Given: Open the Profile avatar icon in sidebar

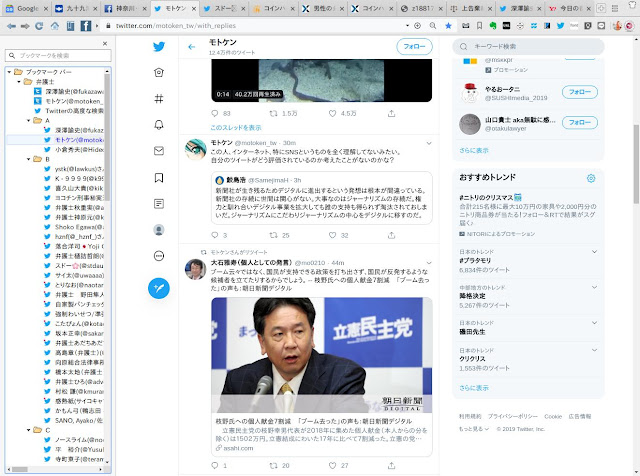Looking at the screenshot, I should pos(159,230).
